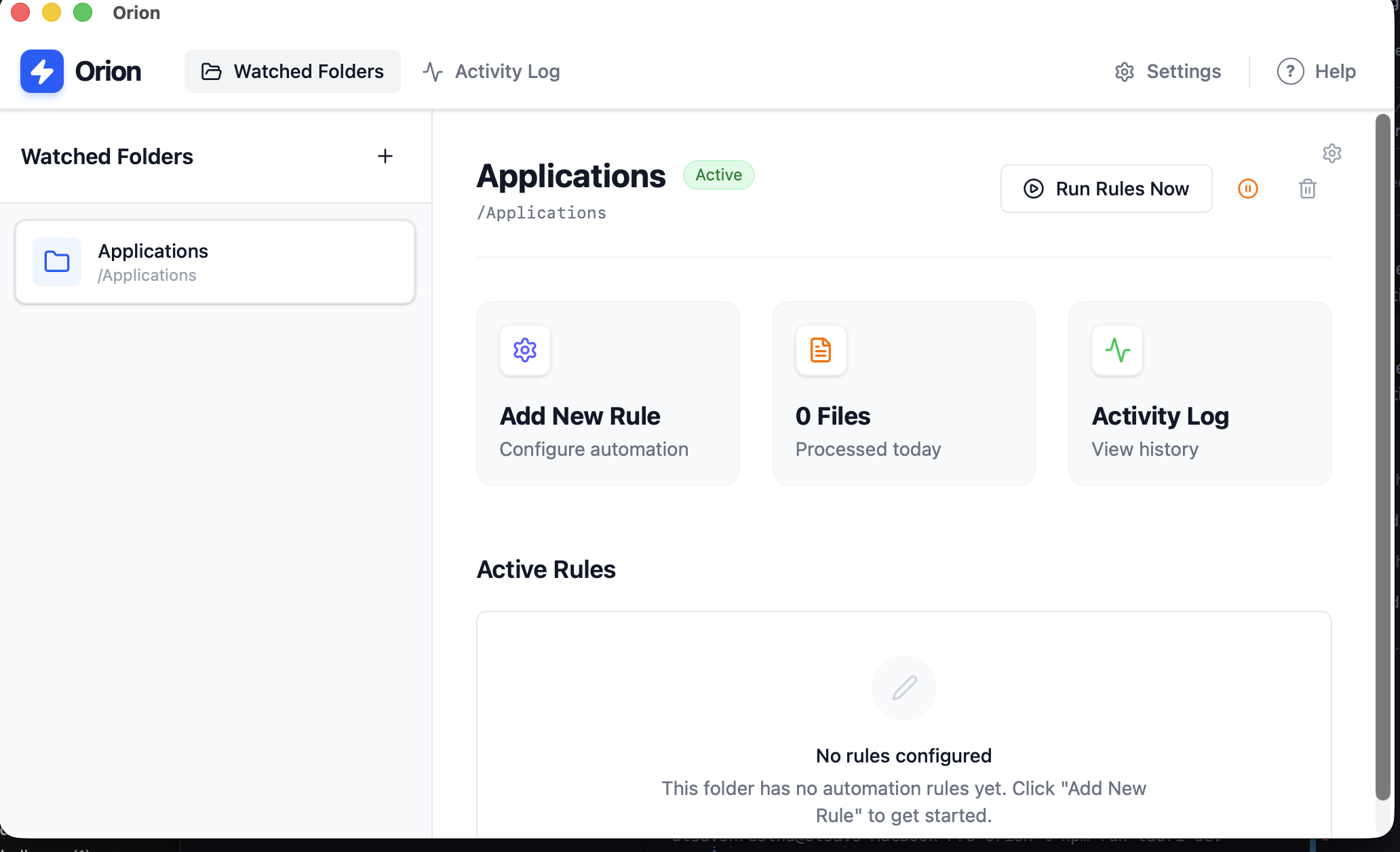Click the blue folder icon beside Applications
1400x852 pixels.
click(x=57, y=262)
